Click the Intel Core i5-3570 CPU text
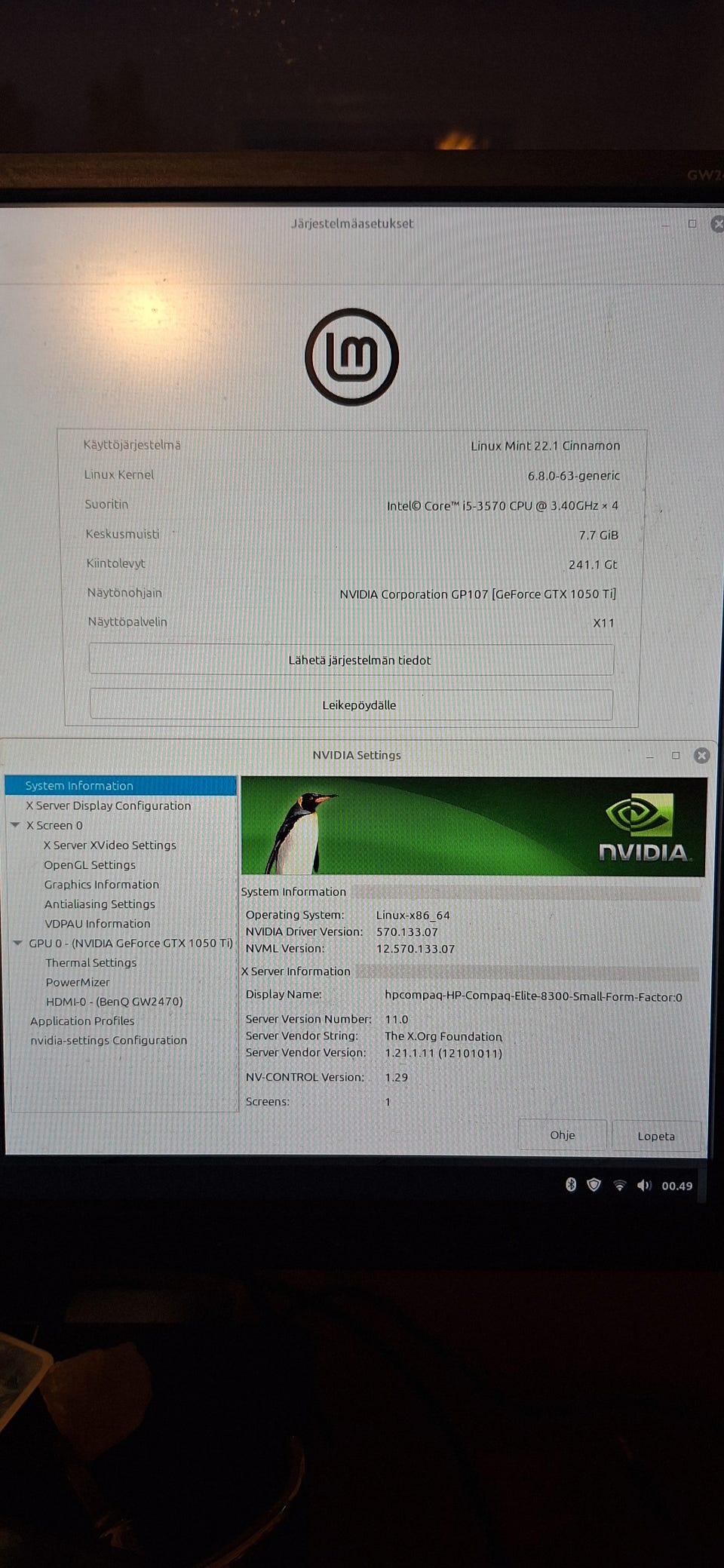This screenshot has height=1568, width=724. (x=502, y=505)
